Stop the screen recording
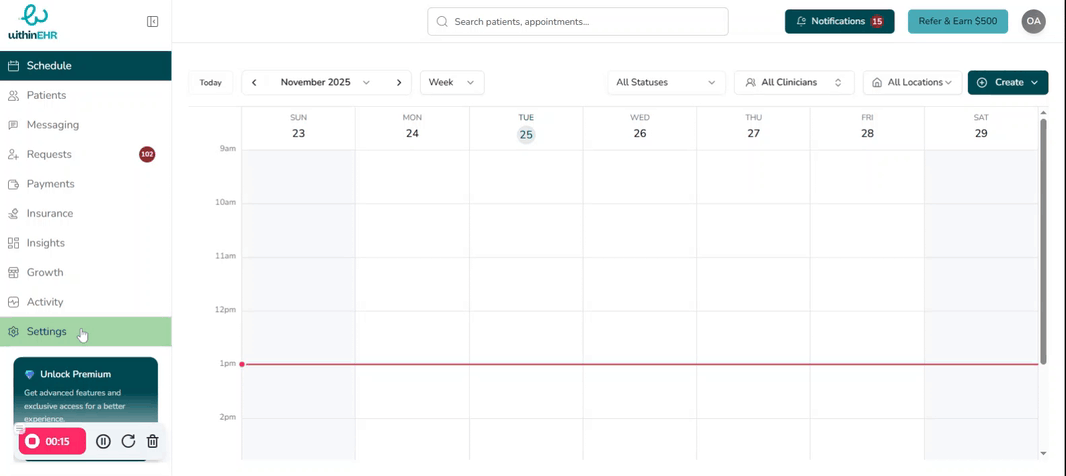1066x476 pixels. (x=33, y=441)
